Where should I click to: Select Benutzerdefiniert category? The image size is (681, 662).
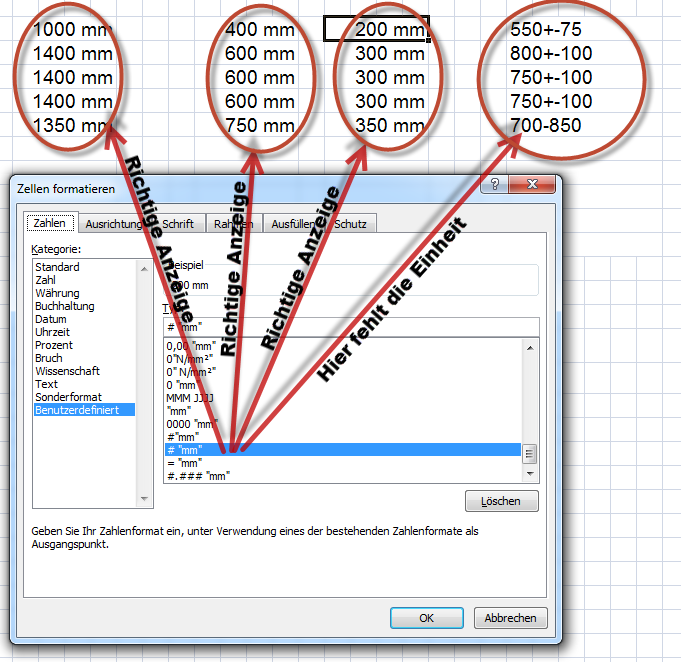point(84,410)
